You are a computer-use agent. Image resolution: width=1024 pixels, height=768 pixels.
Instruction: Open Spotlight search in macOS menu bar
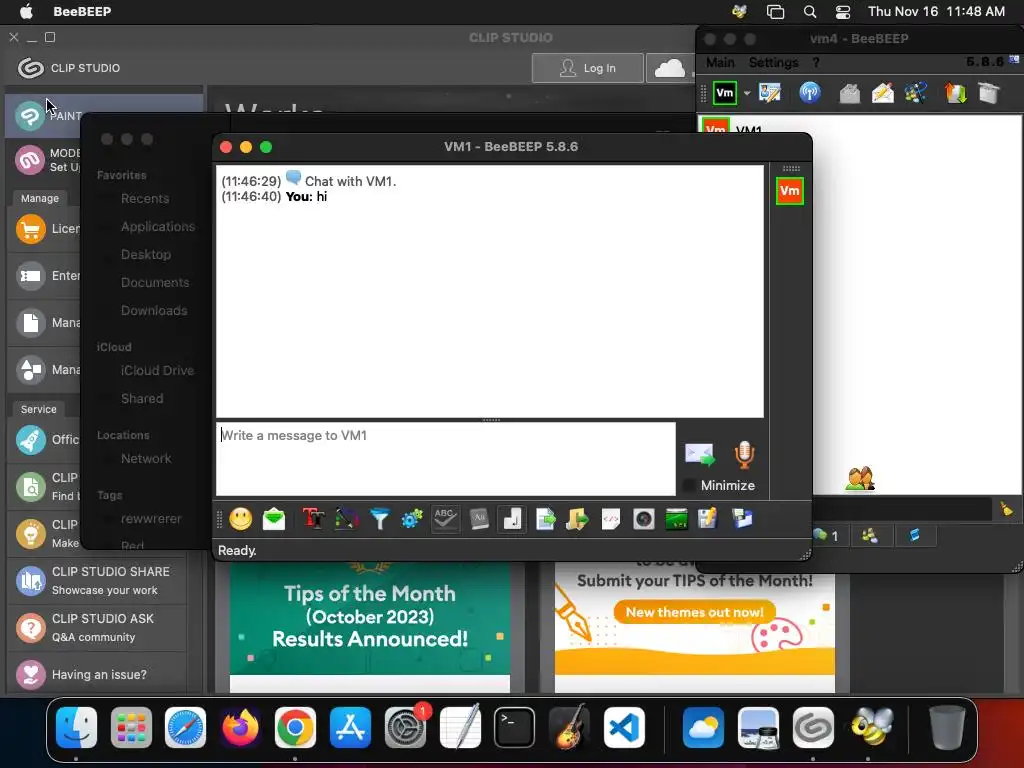click(x=810, y=12)
